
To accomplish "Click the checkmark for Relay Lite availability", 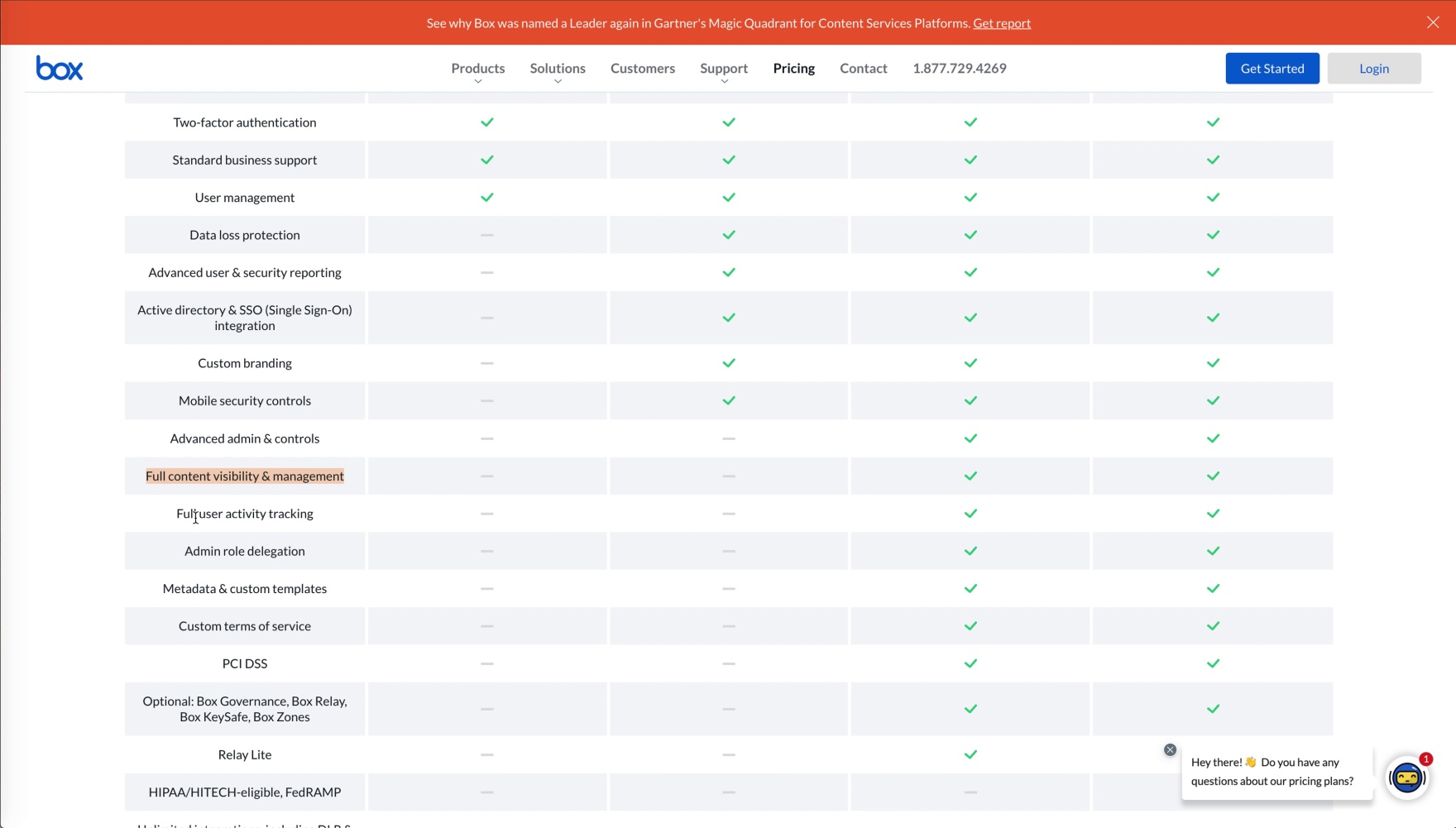I will [970, 754].
